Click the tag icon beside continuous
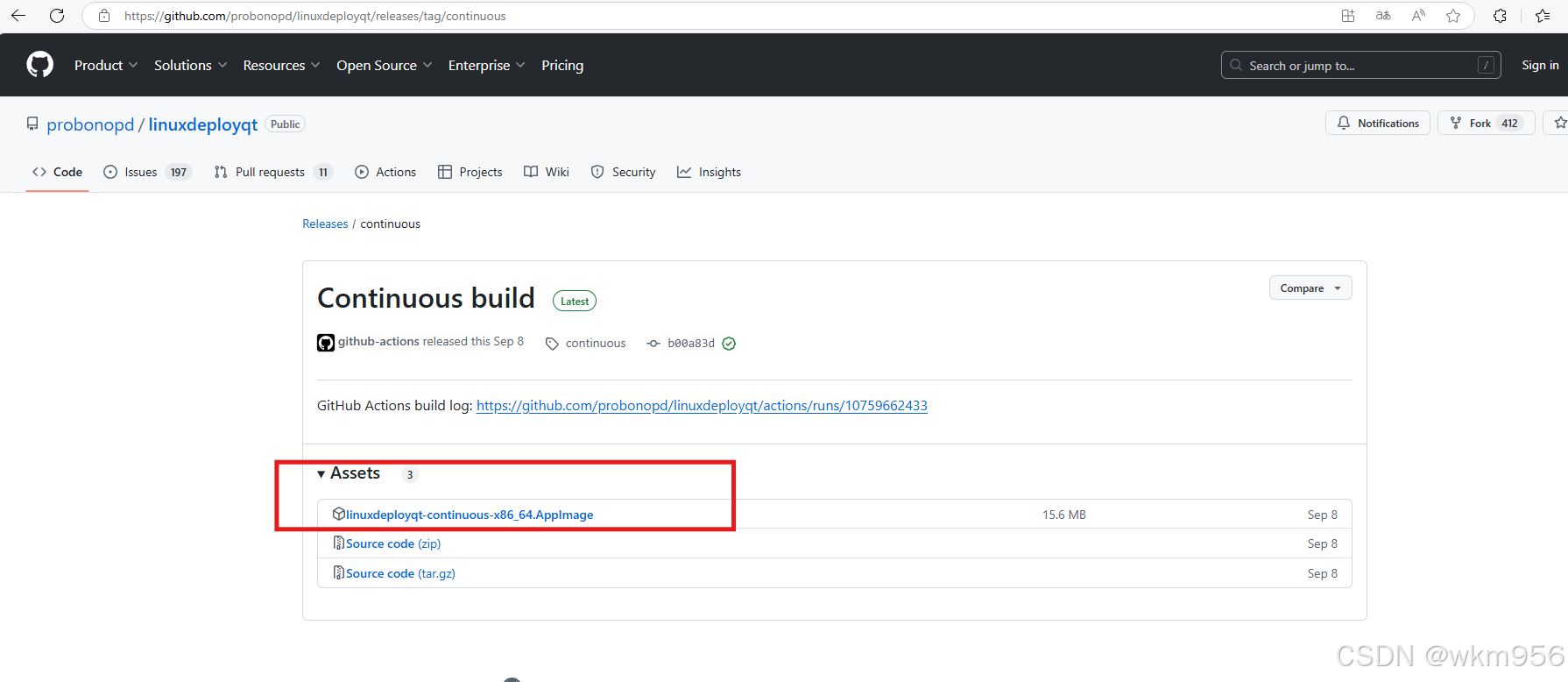Screen dimensions: 1568x682 tap(552, 344)
